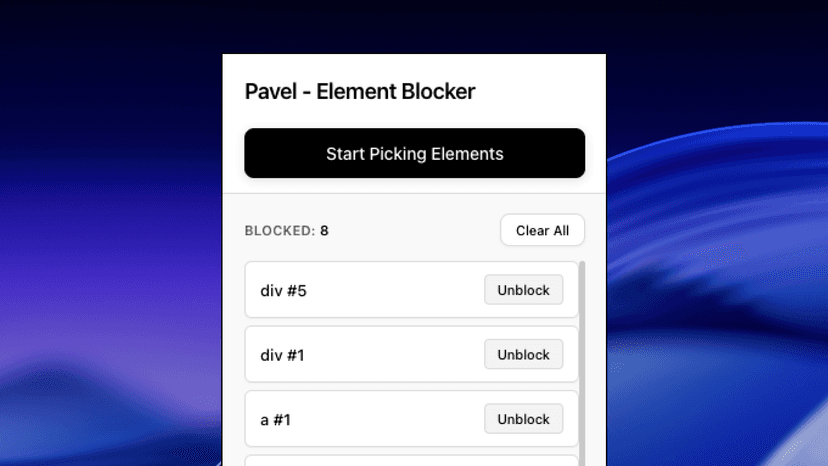Image resolution: width=828 pixels, height=466 pixels.
Task: Click the "Pavel - Element Blocker" title
Action: coord(360,92)
